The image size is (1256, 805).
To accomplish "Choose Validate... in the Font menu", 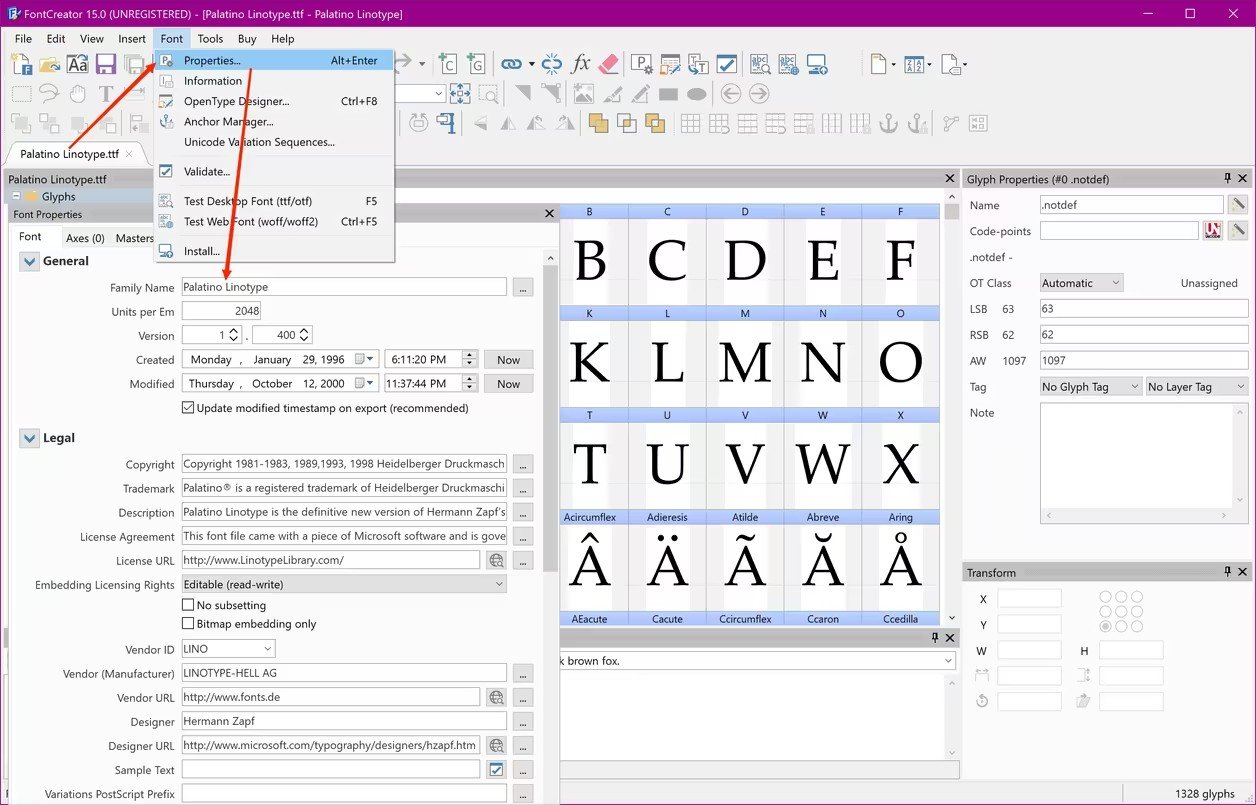I will (274, 172).
